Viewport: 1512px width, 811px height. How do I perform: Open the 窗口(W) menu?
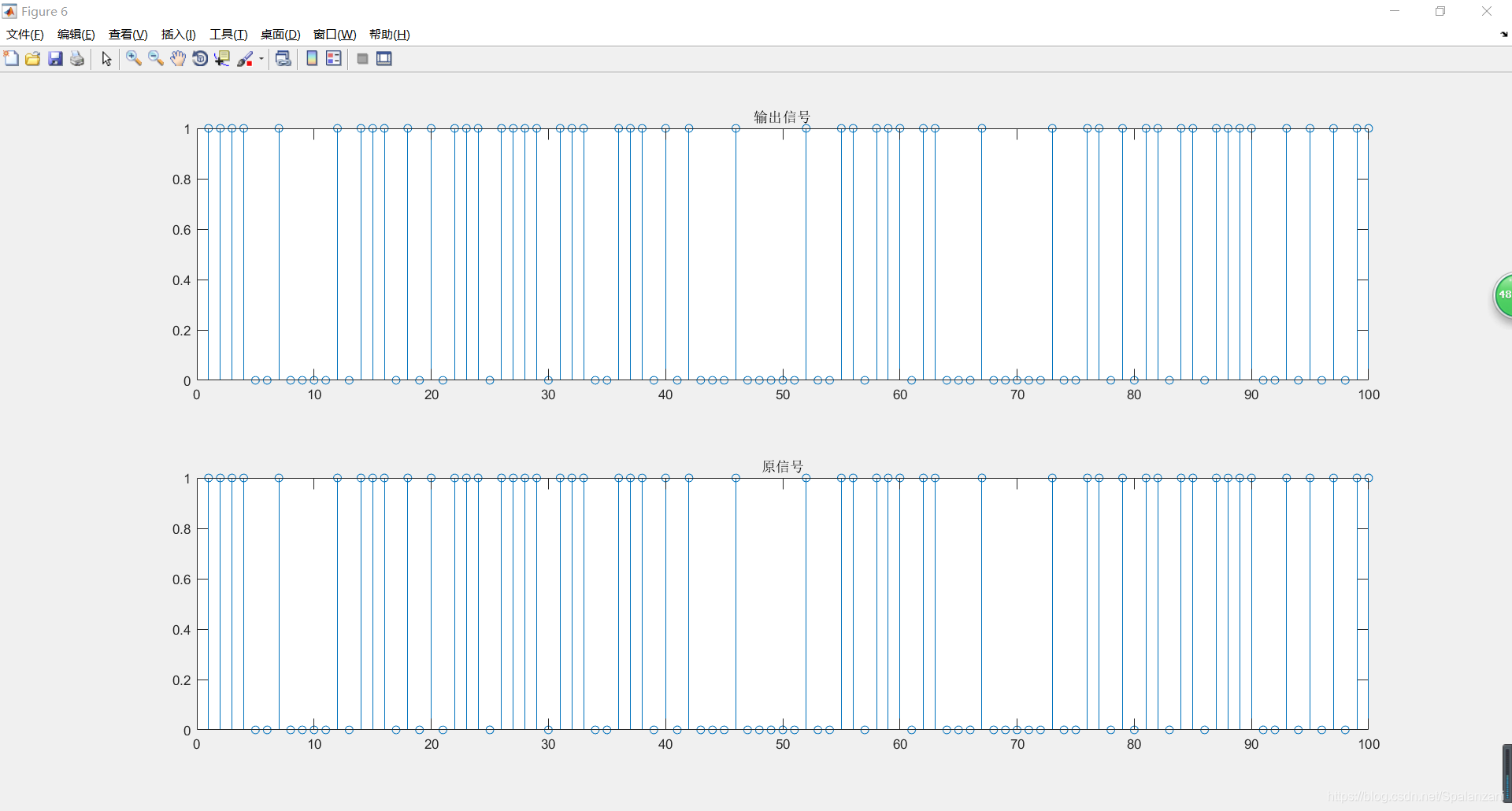pos(335,35)
